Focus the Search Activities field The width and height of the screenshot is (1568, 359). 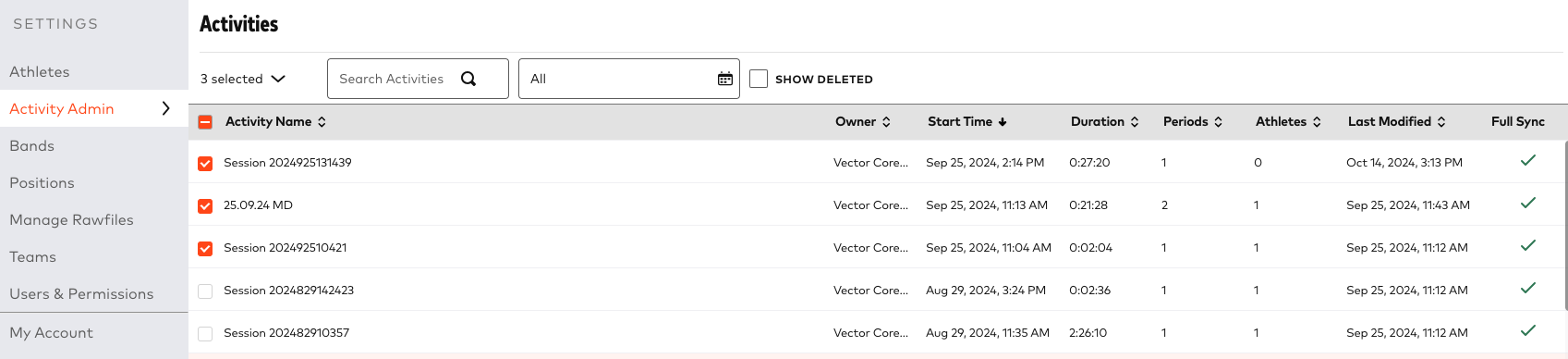(x=393, y=79)
